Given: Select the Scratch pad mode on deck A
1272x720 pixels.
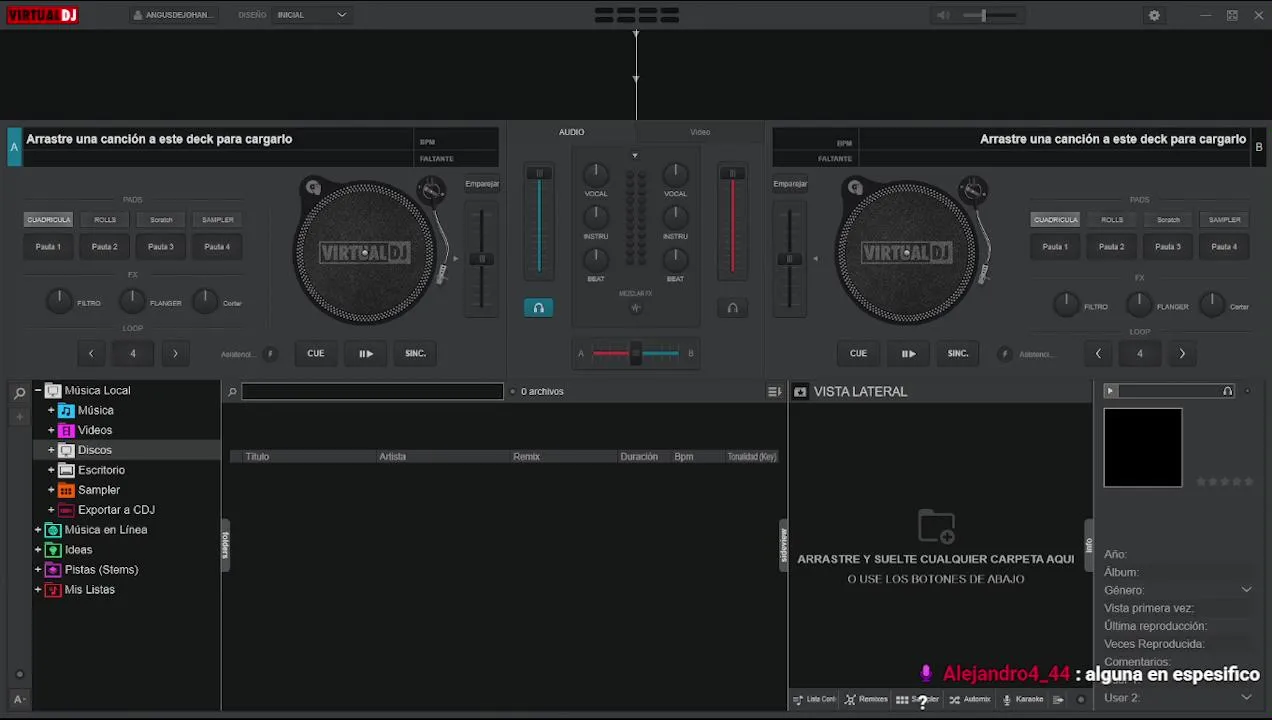Looking at the screenshot, I should (x=161, y=220).
